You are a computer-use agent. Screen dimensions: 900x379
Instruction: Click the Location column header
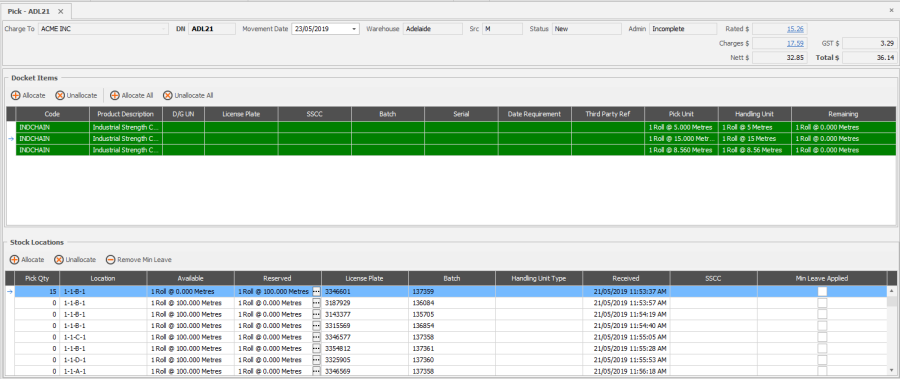click(x=103, y=279)
